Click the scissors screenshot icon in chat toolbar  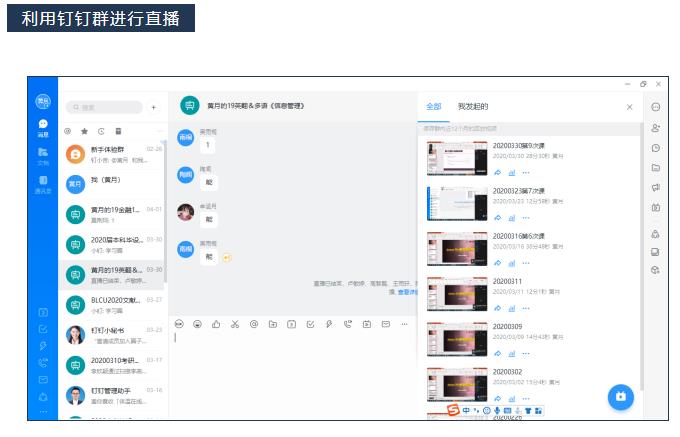click(x=234, y=324)
